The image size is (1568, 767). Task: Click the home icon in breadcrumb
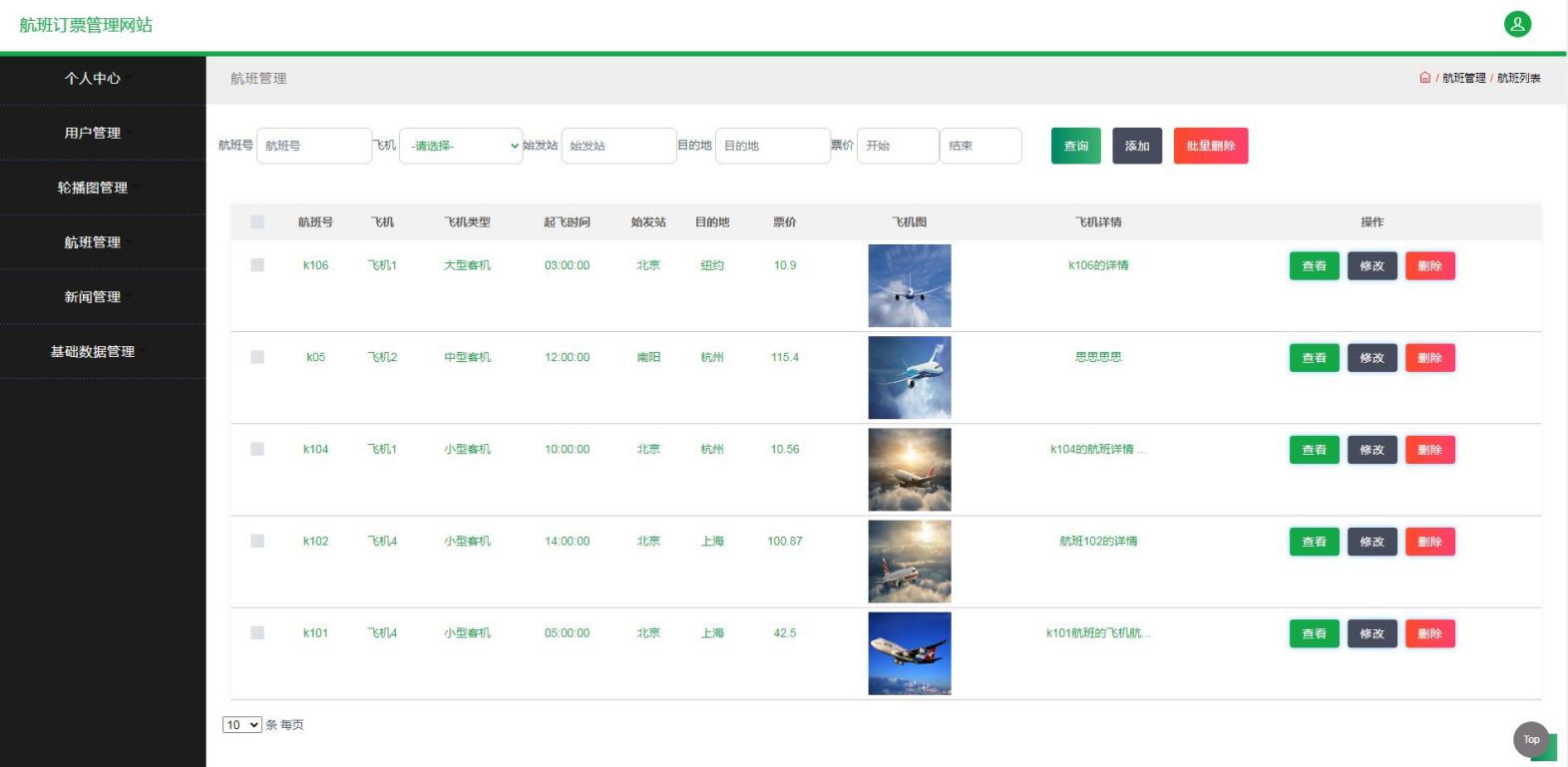[x=1424, y=78]
